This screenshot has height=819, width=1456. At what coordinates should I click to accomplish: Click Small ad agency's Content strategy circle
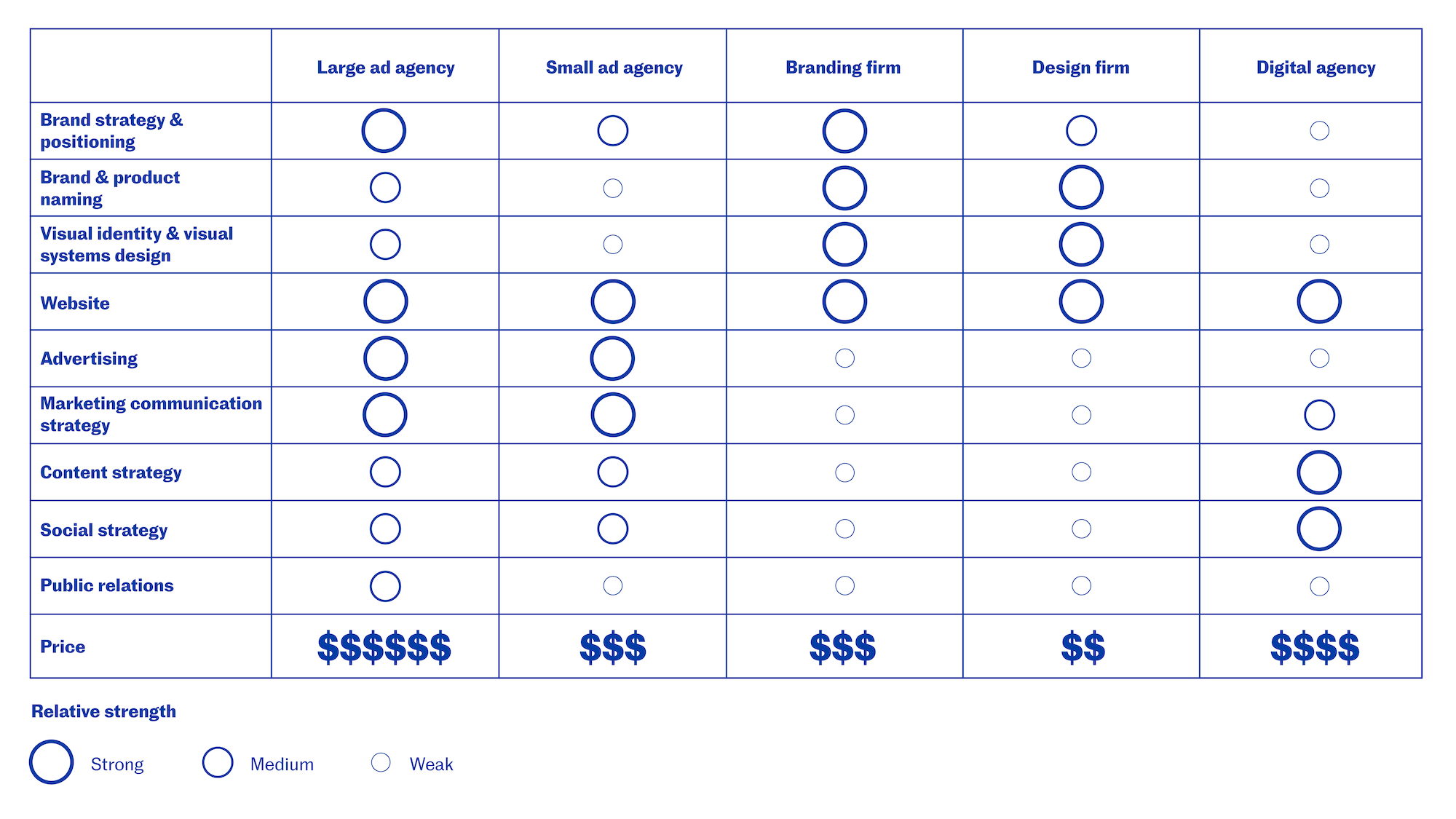tap(612, 472)
